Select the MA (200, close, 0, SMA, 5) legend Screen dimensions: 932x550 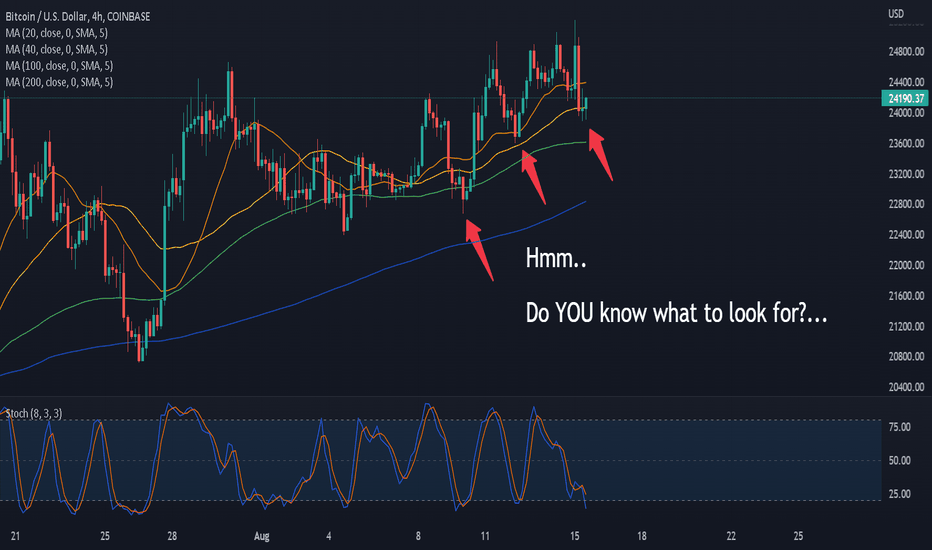point(59,82)
